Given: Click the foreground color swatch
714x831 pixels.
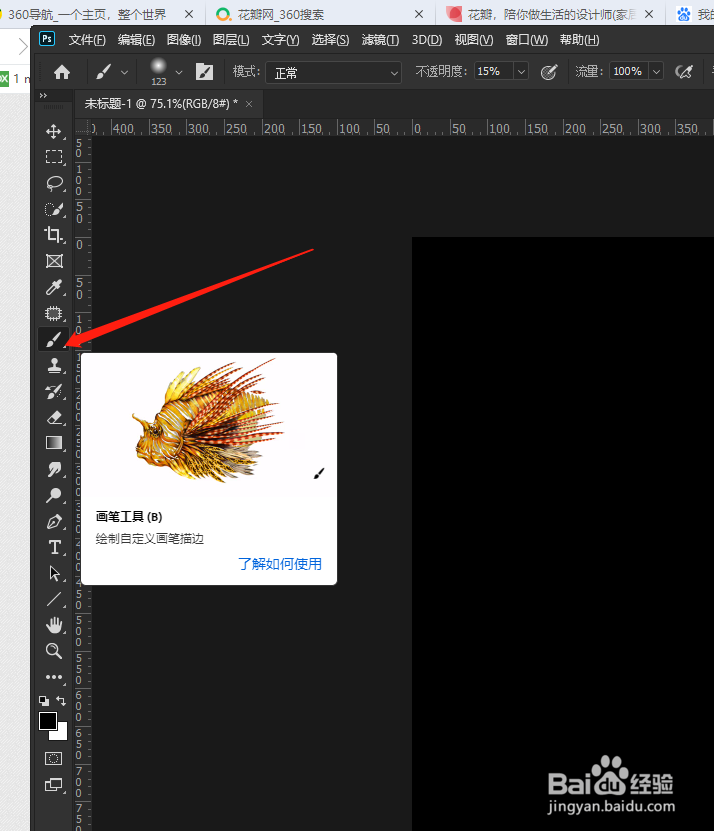Looking at the screenshot, I should pos(47,721).
